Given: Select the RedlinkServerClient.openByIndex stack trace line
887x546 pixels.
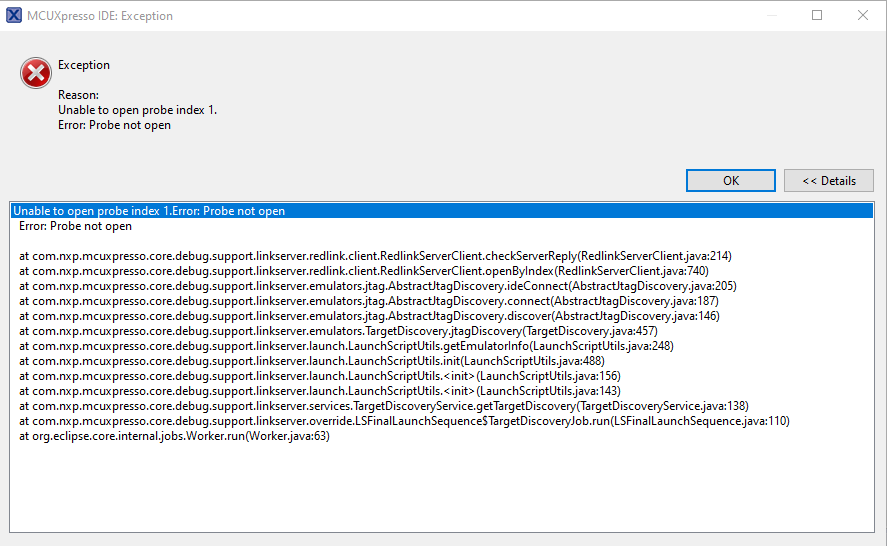Looking at the screenshot, I should pos(364,270).
